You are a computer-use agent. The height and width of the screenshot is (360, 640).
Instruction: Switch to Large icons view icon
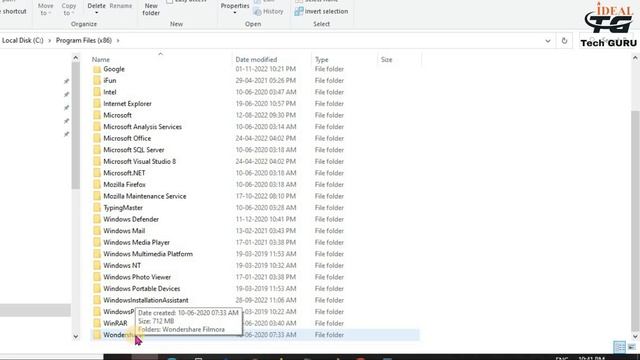coord(632,347)
